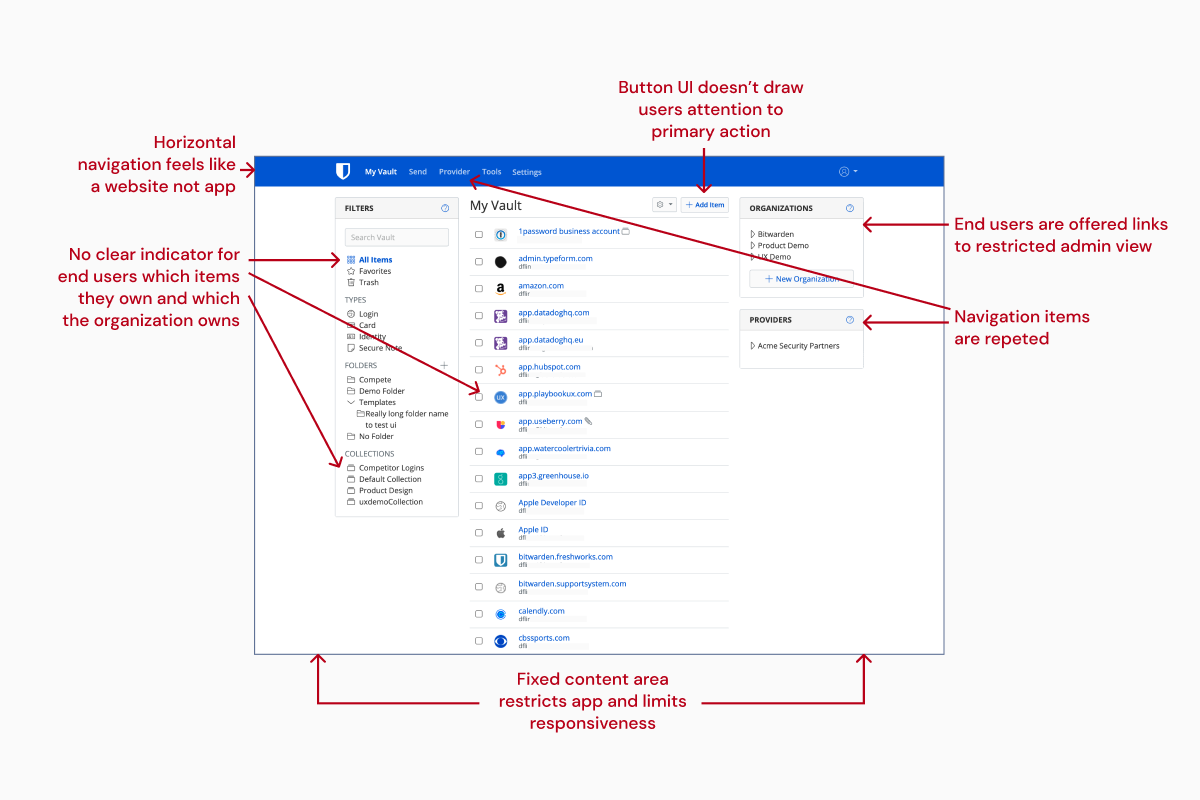Viewport: 1200px width, 800px height.
Task: Open the Providers help icon
Action: point(850,320)
